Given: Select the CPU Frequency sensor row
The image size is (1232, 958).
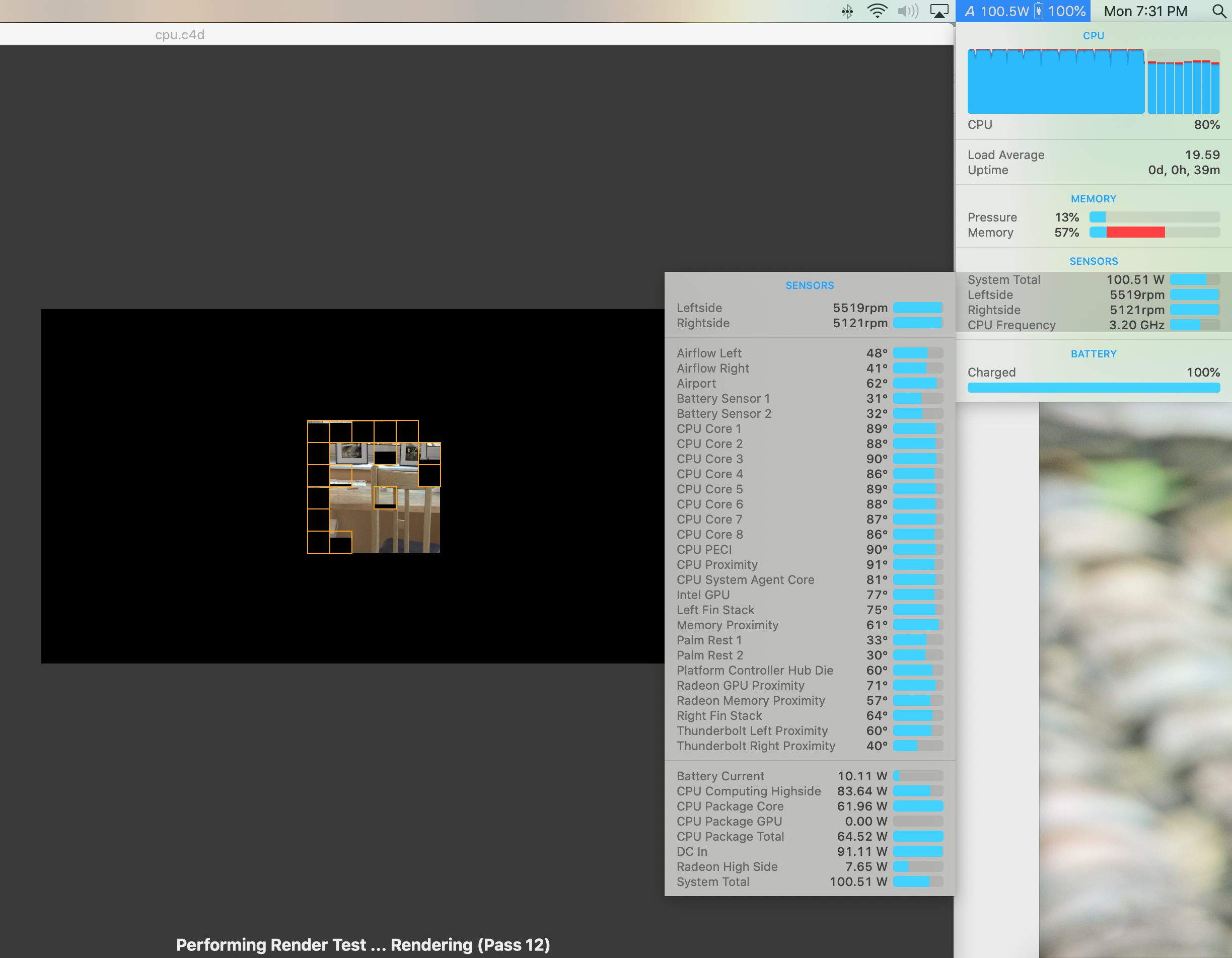Looking at the screenshot, I should point(1093,325).
